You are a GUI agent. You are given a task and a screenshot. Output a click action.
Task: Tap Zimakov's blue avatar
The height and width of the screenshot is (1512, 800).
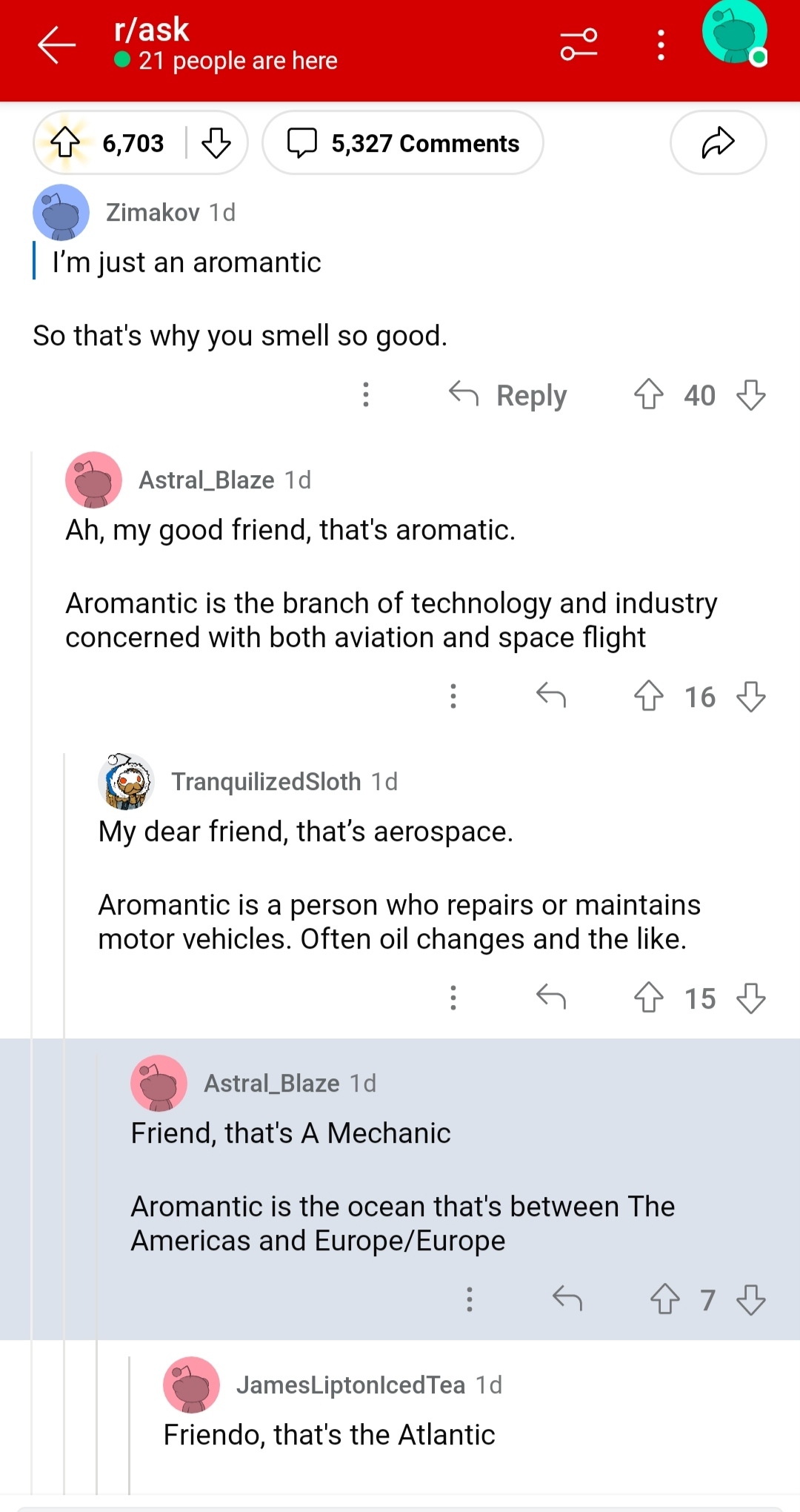pyautogui.click(x=61, y=213)
